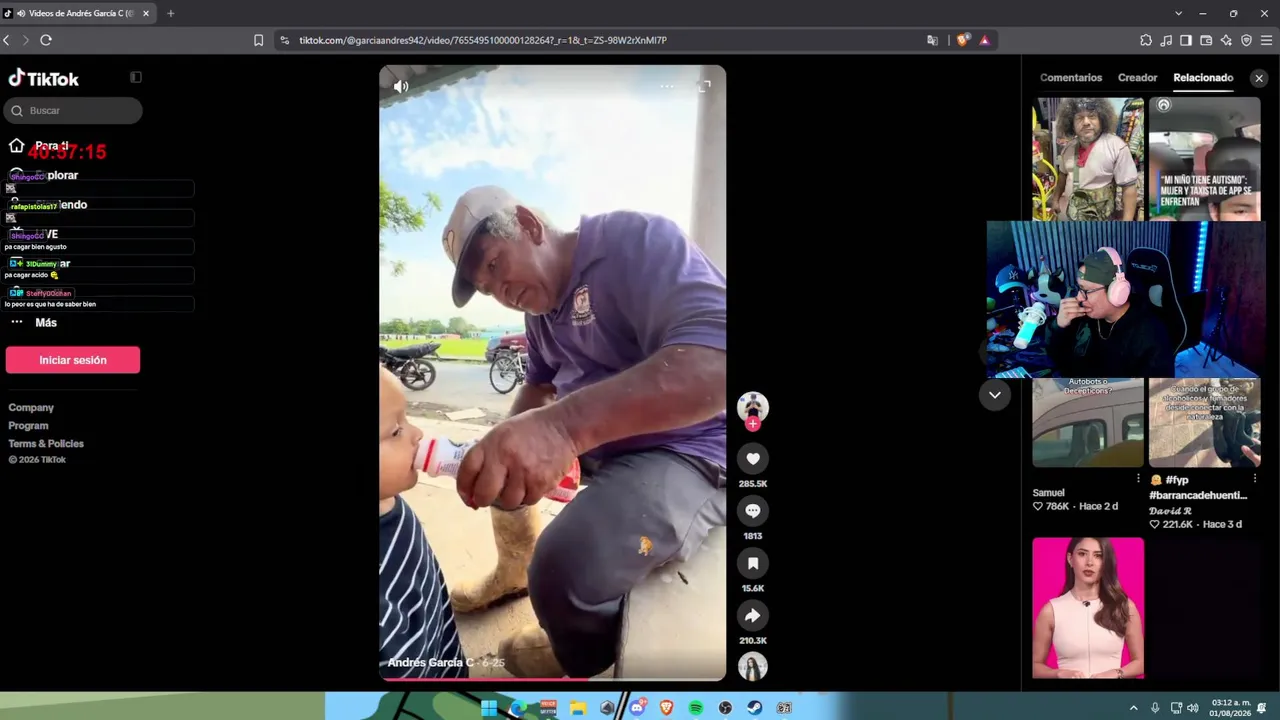This screenshot has height=720, width=1280.
Task: Click the Iniciar sesión button
Action: pyautogui.click(x=73, y=360)
